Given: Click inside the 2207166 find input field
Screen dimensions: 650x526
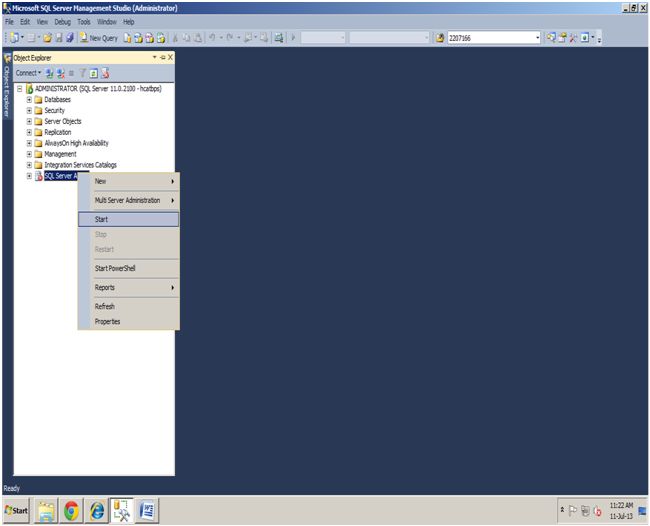Looking at the screenshot, I should pos(491,38).
